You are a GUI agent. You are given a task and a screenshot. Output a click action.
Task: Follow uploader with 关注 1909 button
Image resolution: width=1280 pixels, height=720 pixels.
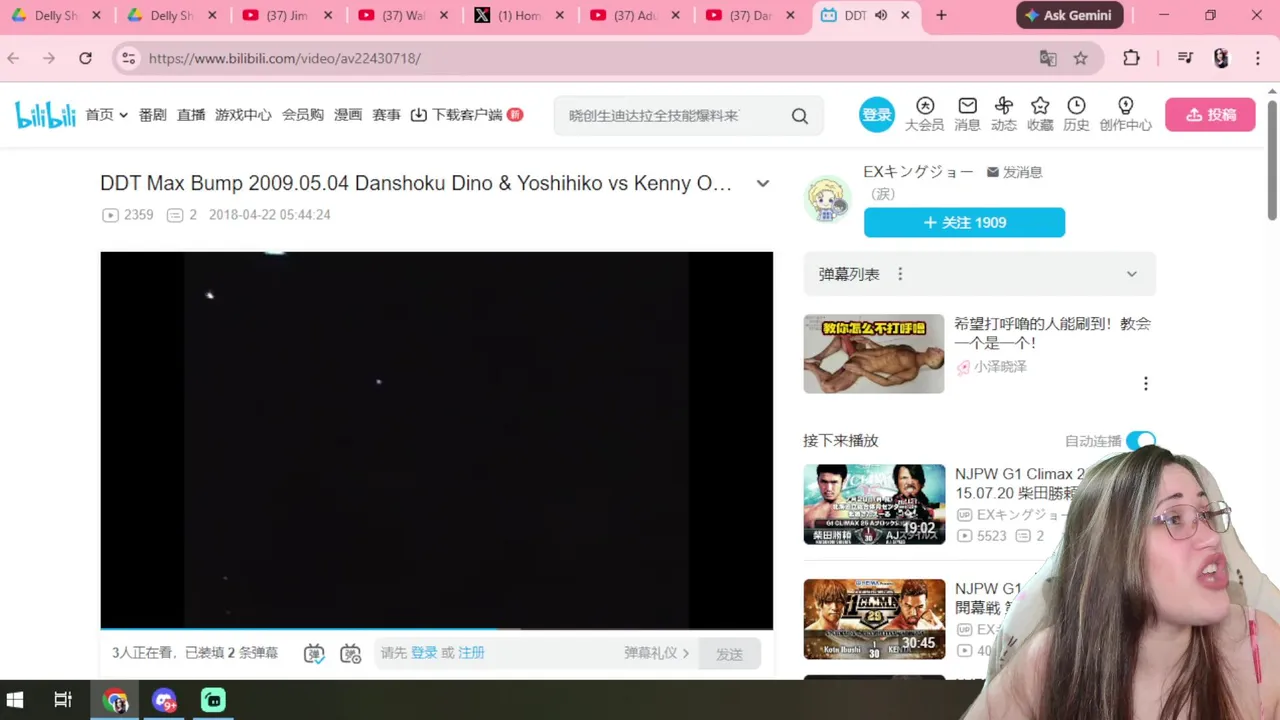(x=964, y=222)
